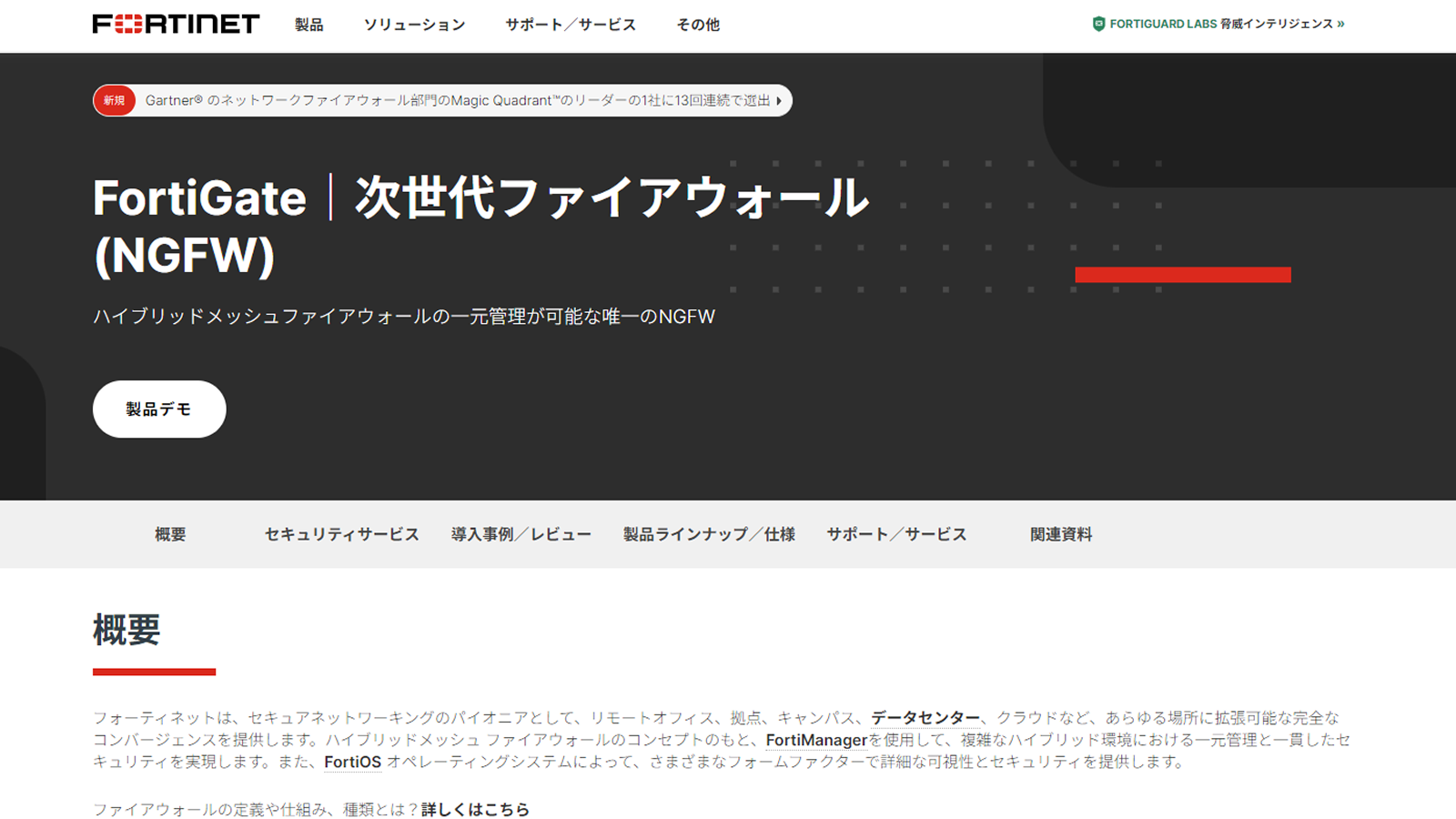Screen dimensions: 1456x819
Task: Go to 製品ラインナップ／仕様 tab
Action: [x=709, y=534]
